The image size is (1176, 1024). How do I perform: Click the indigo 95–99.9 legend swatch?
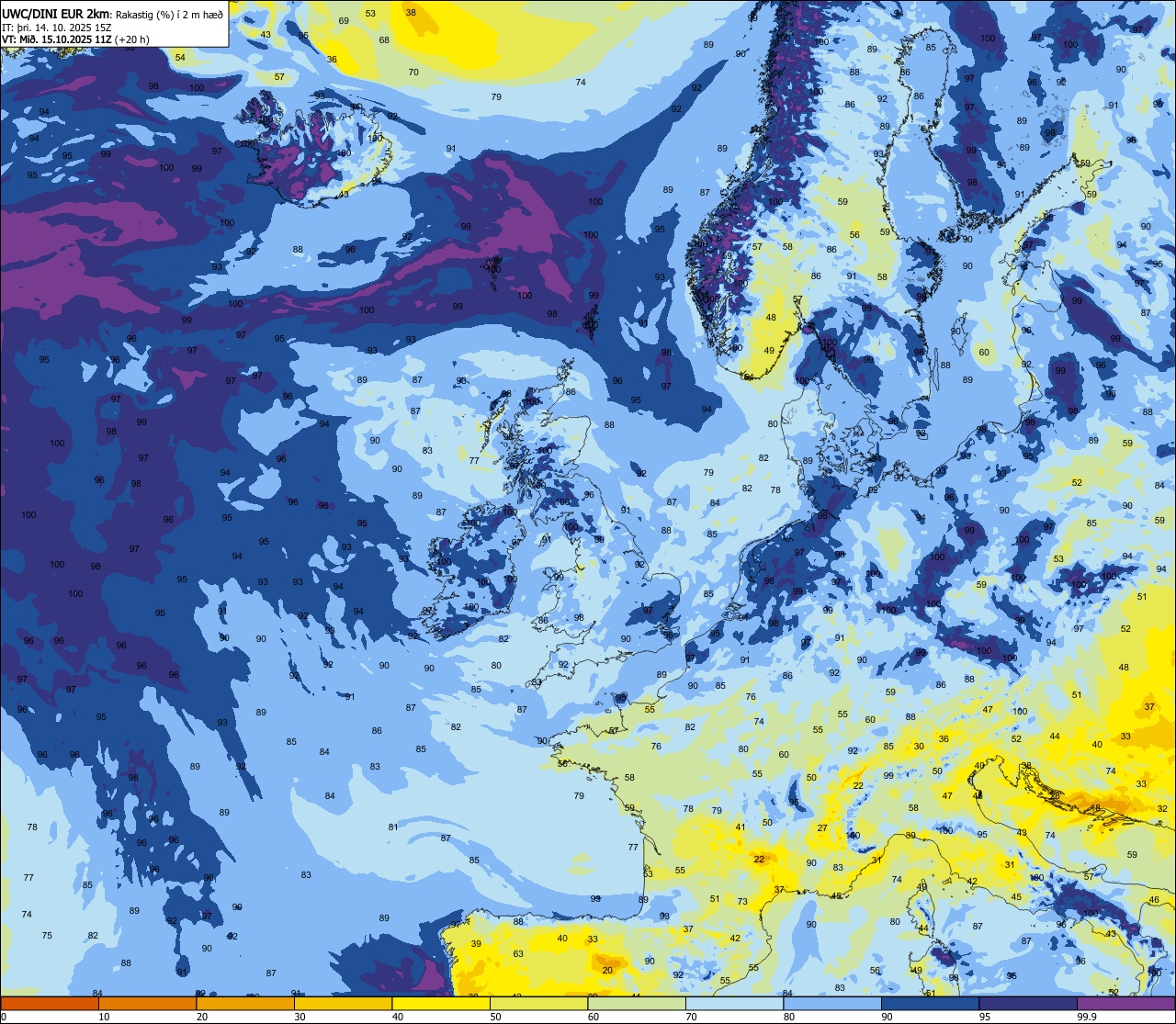1028,1004
